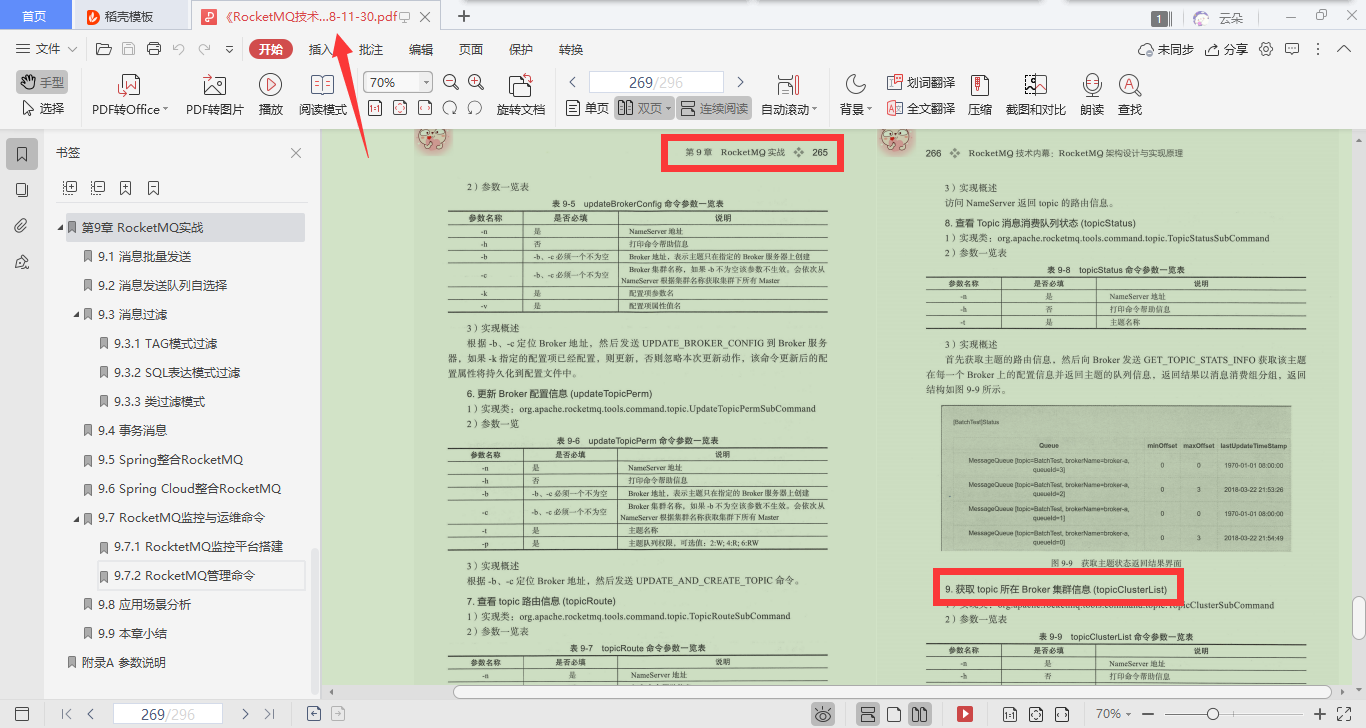1366x728 pixels.
Task: Open the 批注 ribbon tab
Action: click(x=371, y=49)
